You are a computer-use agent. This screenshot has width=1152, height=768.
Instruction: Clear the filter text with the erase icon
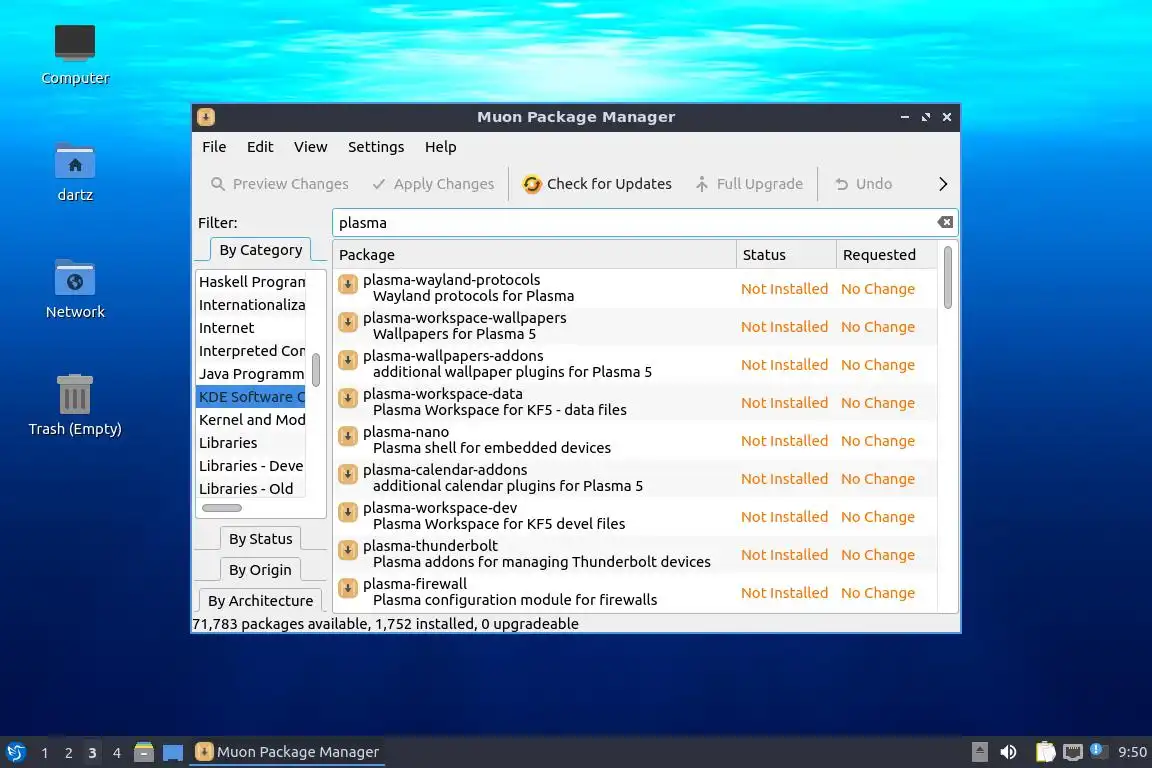945,222
